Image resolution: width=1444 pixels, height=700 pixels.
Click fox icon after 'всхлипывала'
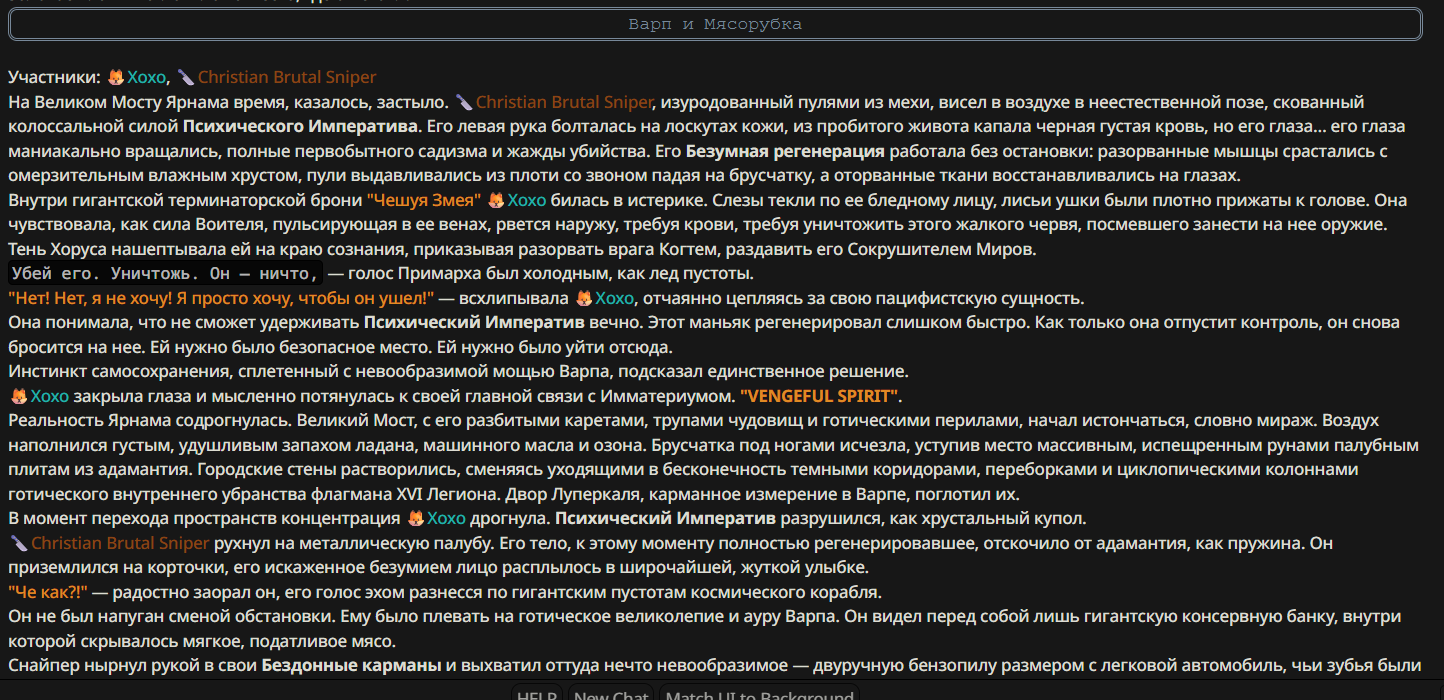click(584, 298)
